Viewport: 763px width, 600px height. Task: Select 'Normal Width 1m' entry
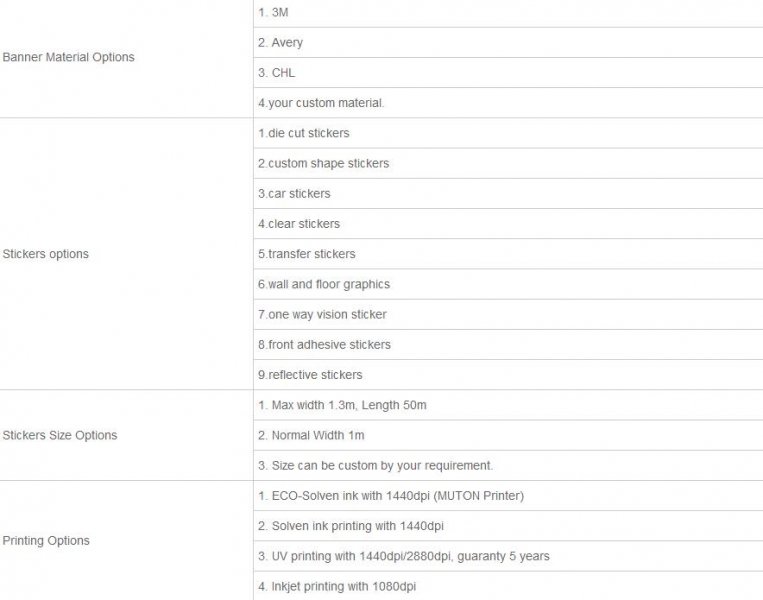[508, 436]
